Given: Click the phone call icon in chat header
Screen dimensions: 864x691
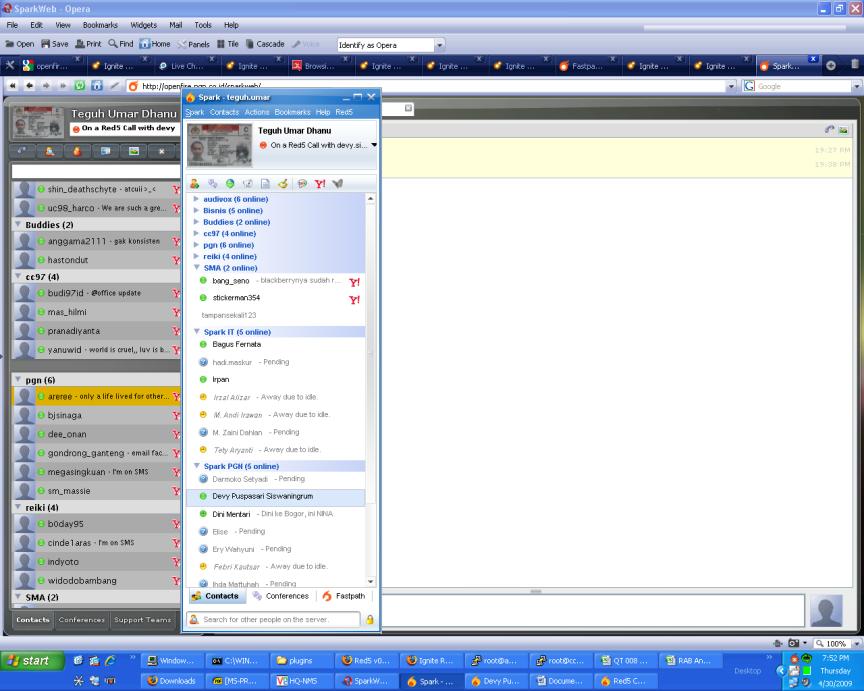Looking at the screenshot, I should point(829,129).
